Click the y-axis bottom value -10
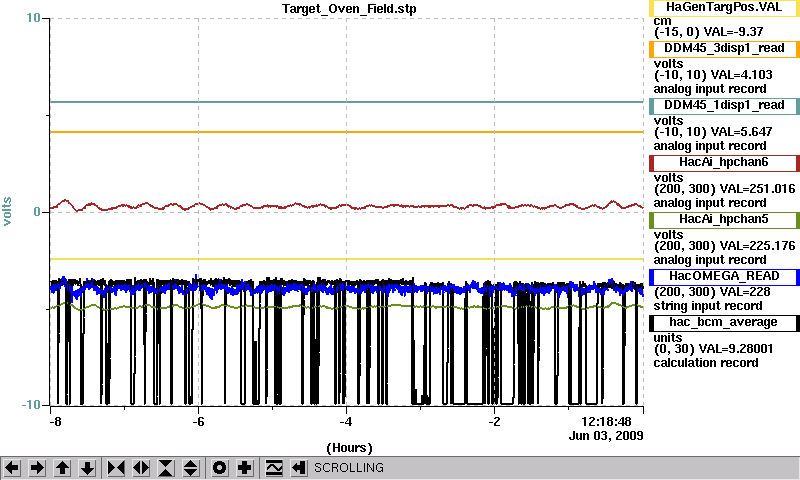This screenshot has width=800, height=480. pyautogui.click(x=31, y=405)
